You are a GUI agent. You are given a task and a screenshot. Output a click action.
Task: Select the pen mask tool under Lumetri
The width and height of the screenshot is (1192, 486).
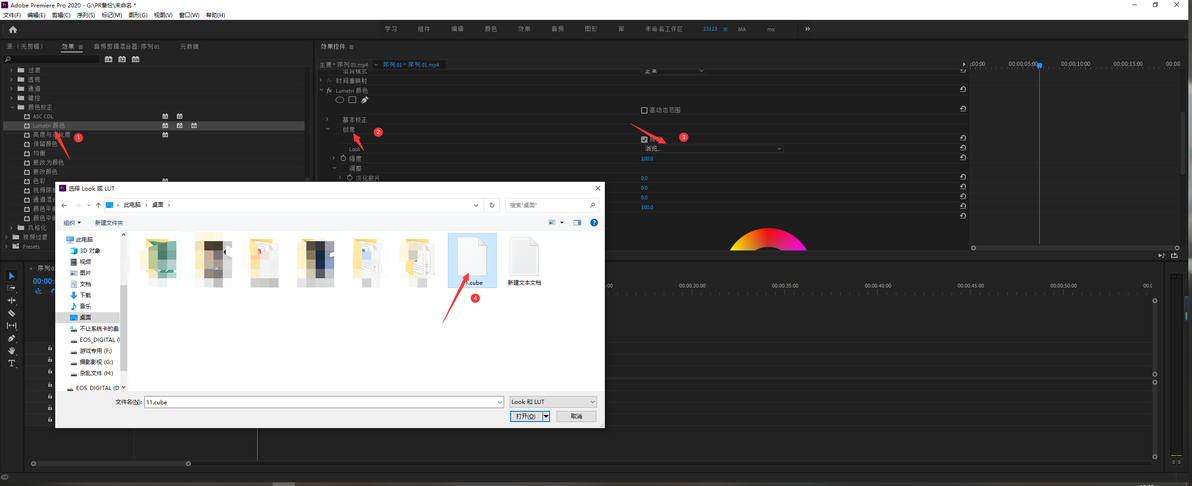click(x=364, y=100)
